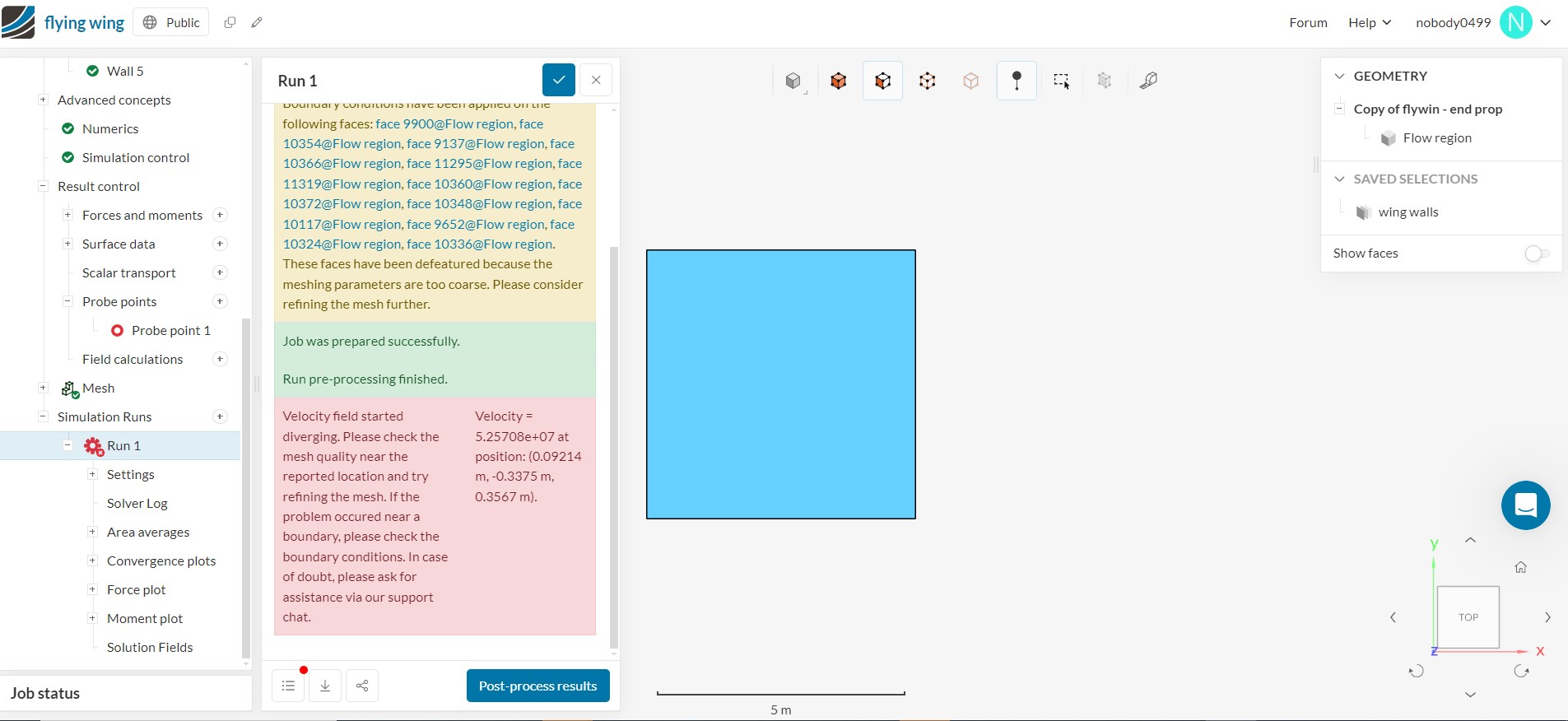
Task: Select the Numerics tree item
Action: tap(110, 128)
